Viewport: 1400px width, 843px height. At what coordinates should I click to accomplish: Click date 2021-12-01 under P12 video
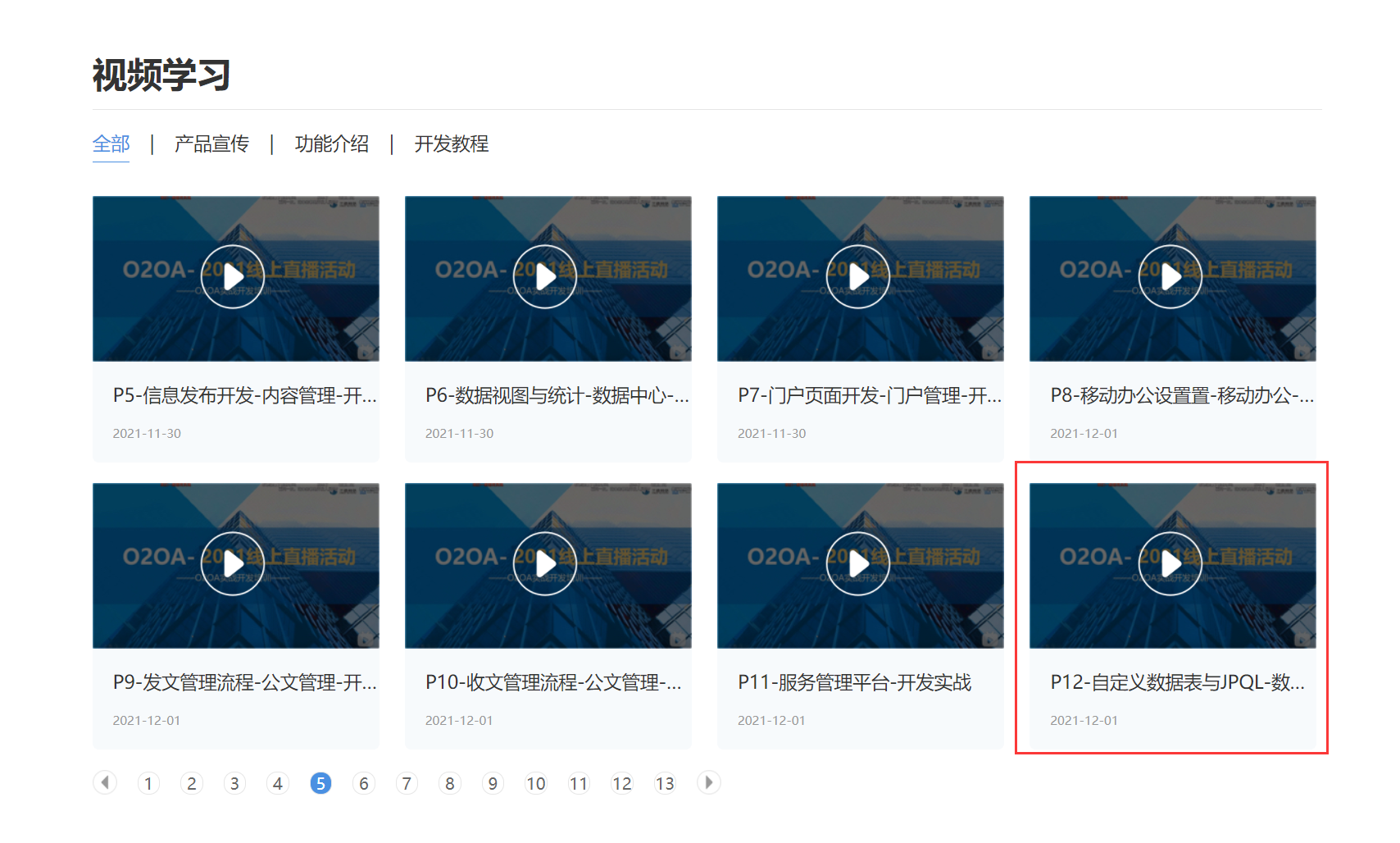(1084, 720)
